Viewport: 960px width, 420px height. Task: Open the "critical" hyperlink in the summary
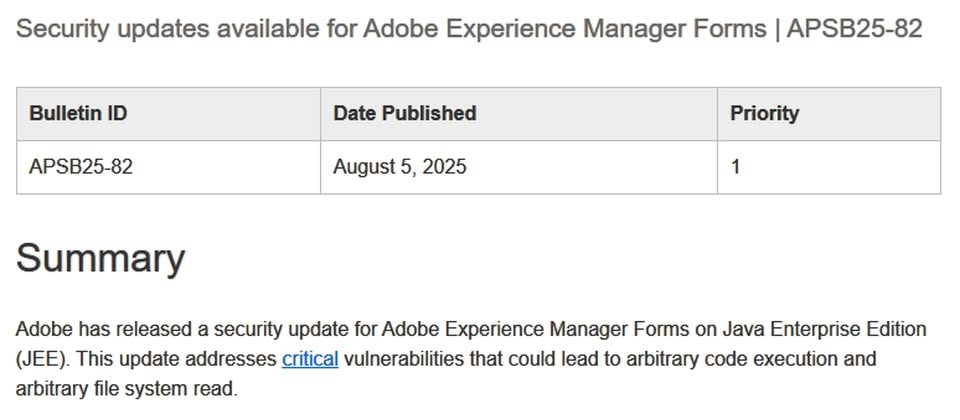[310, 359]
